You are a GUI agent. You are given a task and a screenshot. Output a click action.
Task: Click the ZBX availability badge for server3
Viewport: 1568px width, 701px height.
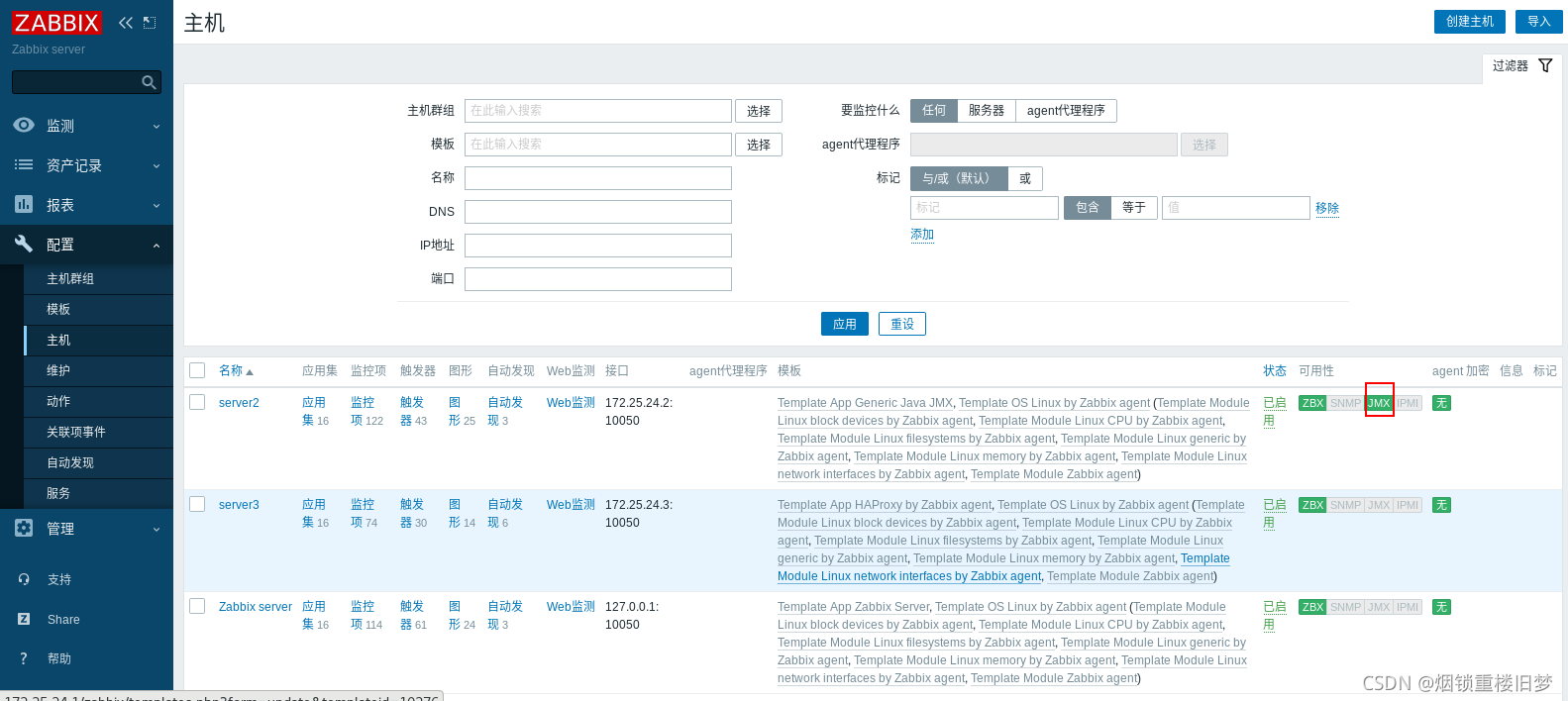[1312, 505]
